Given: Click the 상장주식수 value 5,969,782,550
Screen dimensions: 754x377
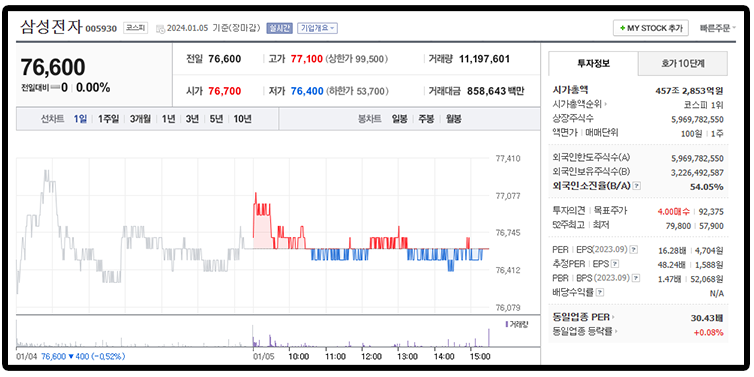Looking at the screenshot, I should 697,119.
